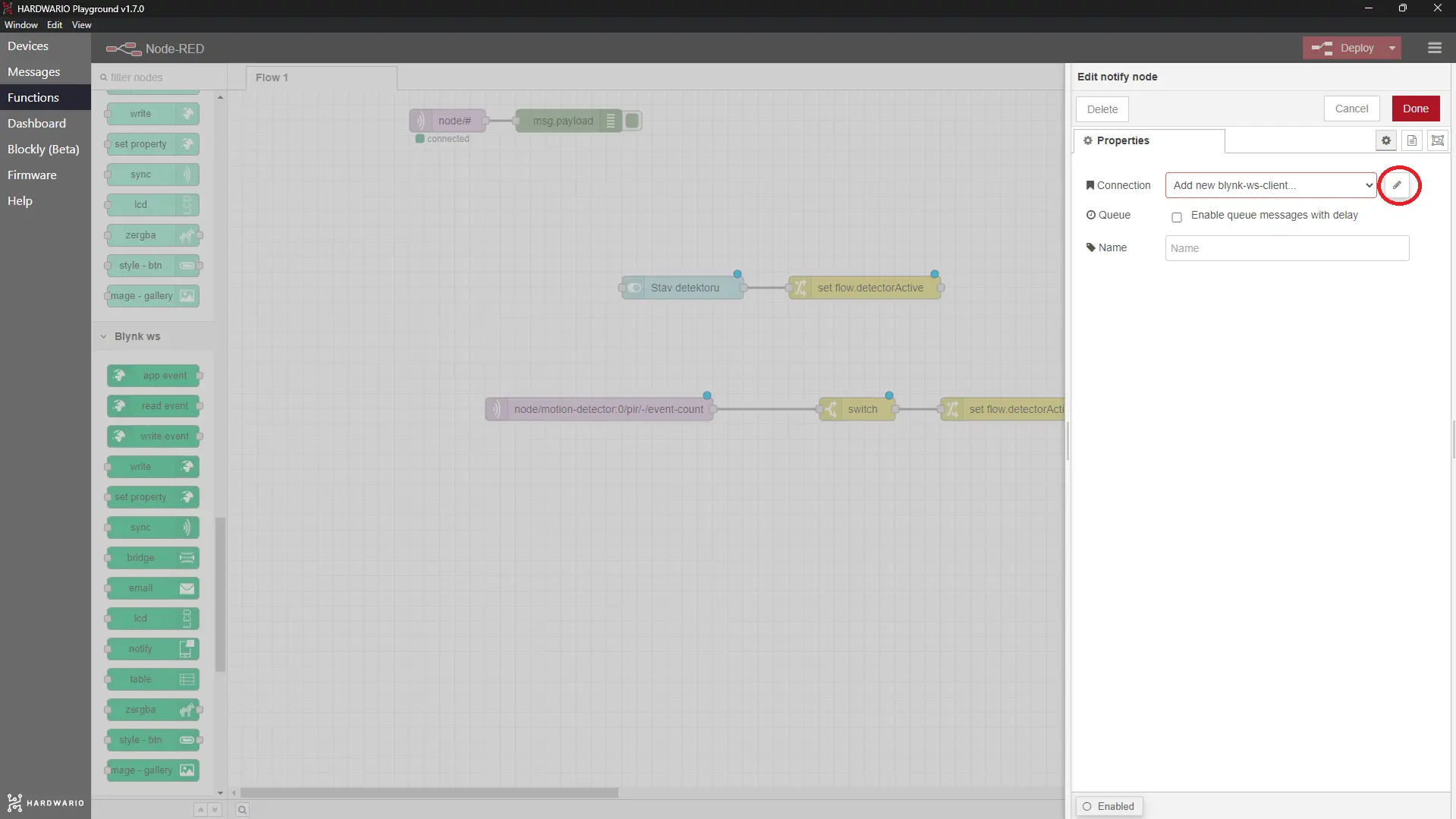Open the Dashboard section

click(46, 124)
